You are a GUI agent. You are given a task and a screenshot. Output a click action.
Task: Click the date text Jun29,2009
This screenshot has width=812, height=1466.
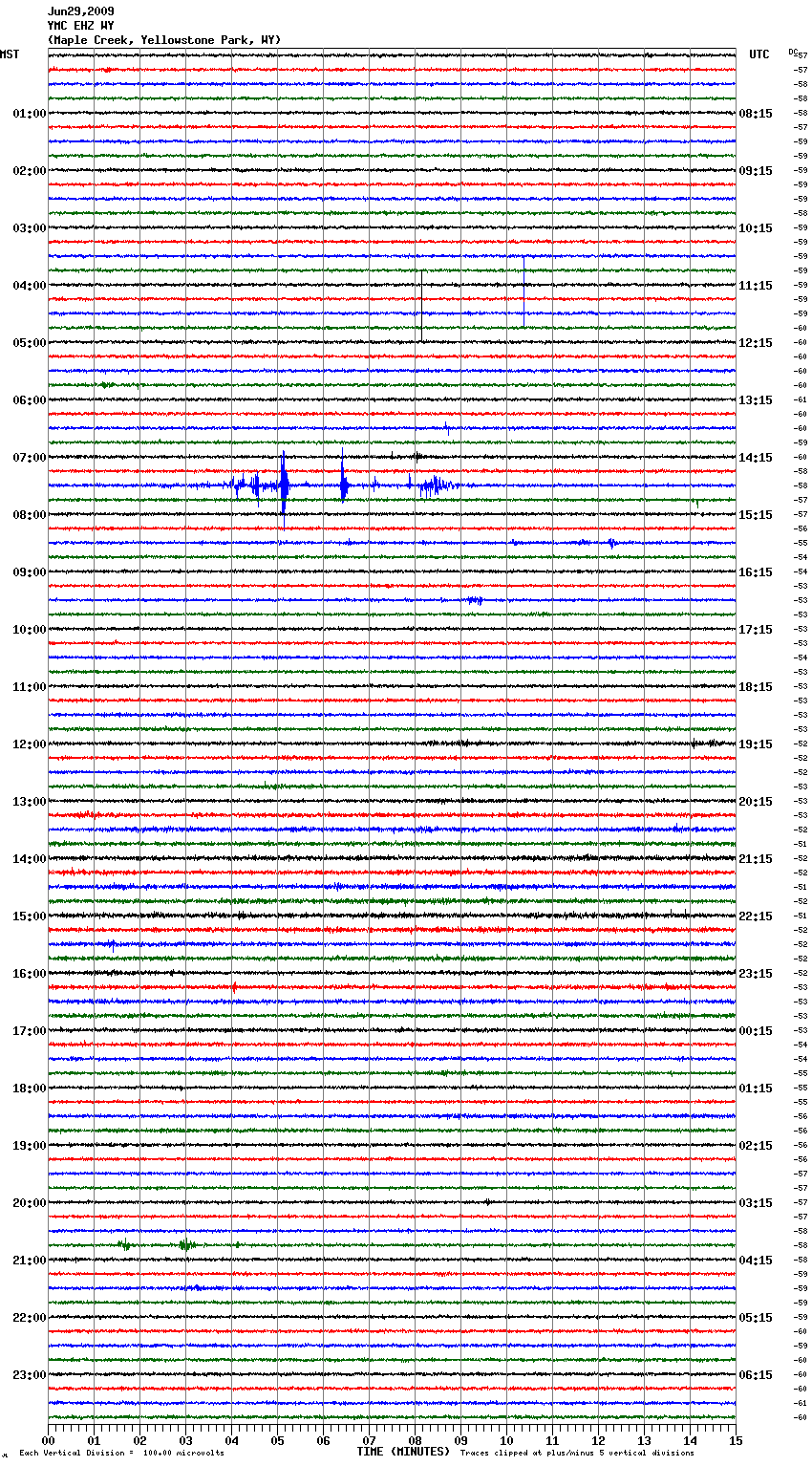click(x=80, y=11)
